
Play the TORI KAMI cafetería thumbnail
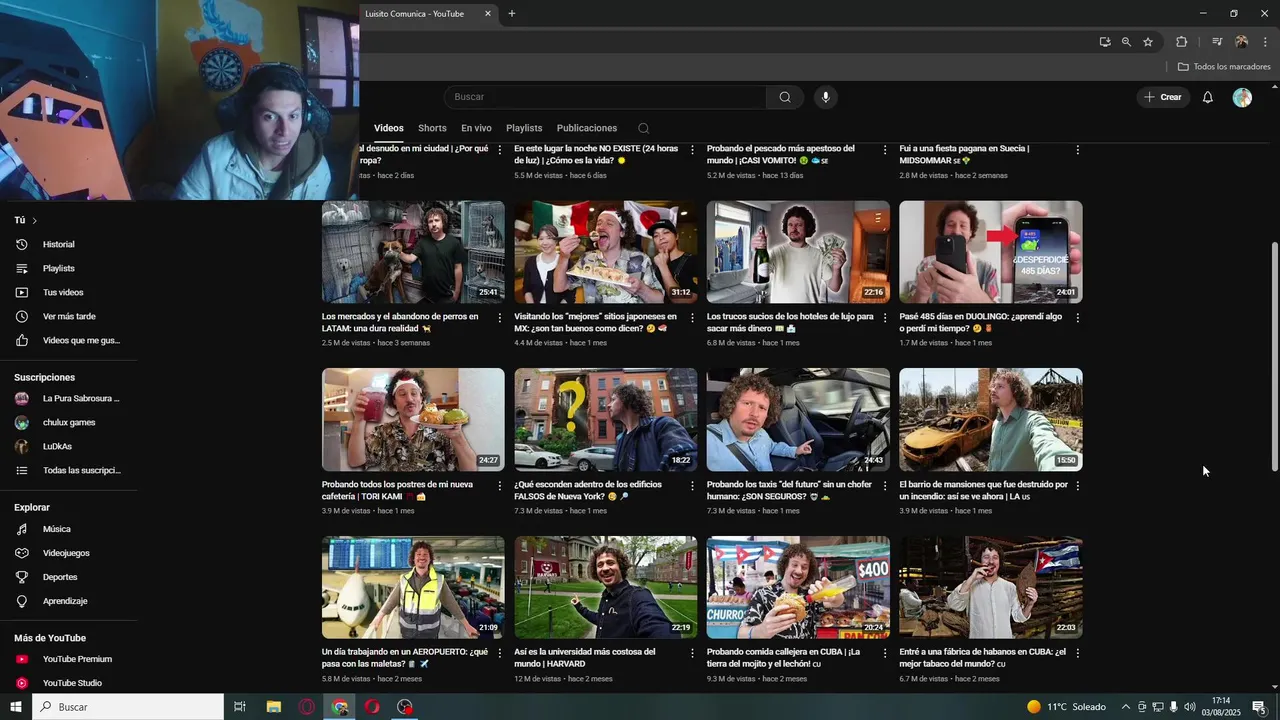coord(413,419)
